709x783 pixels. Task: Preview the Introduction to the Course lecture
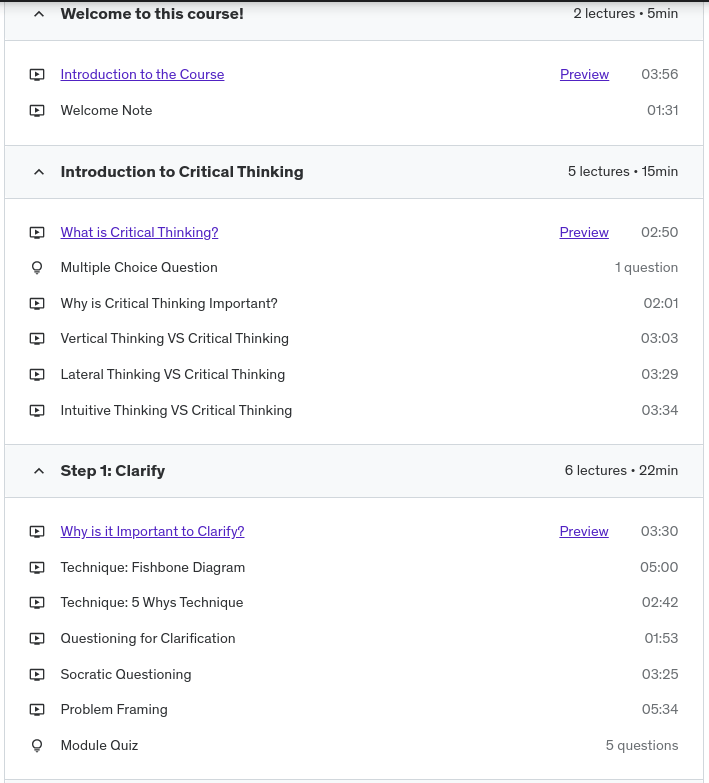tap(584, 75)
